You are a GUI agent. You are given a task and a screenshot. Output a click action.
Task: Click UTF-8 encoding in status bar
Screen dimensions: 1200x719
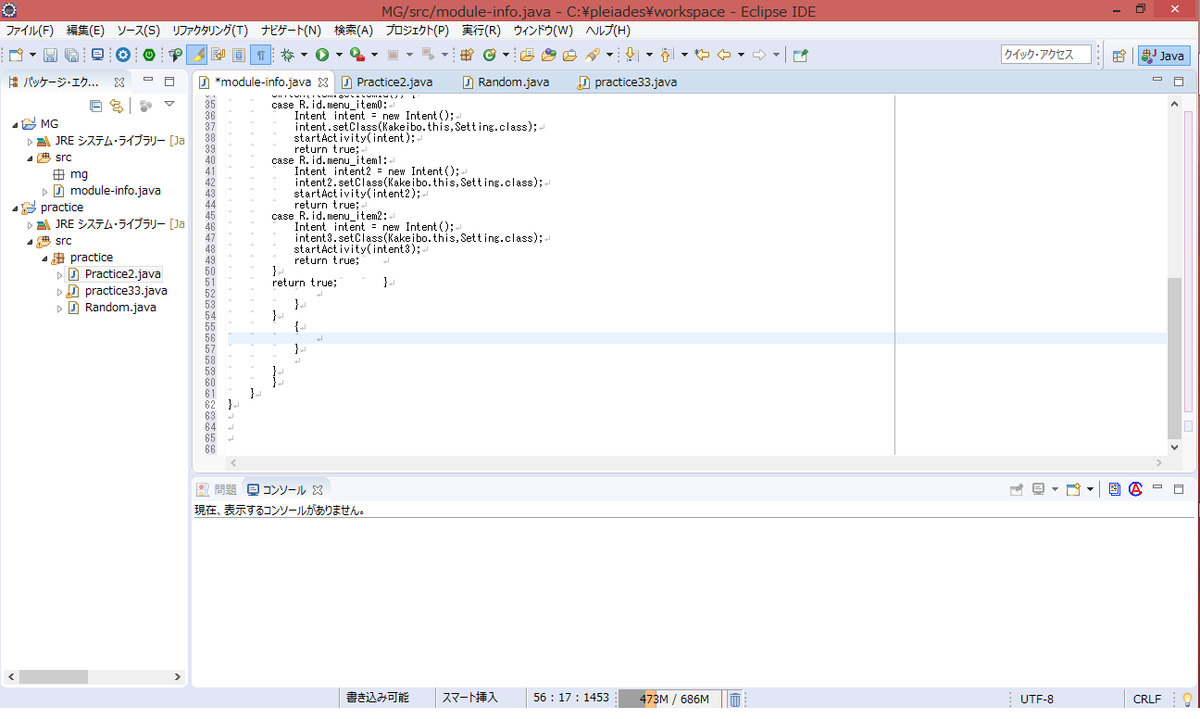click(1037, 699)
